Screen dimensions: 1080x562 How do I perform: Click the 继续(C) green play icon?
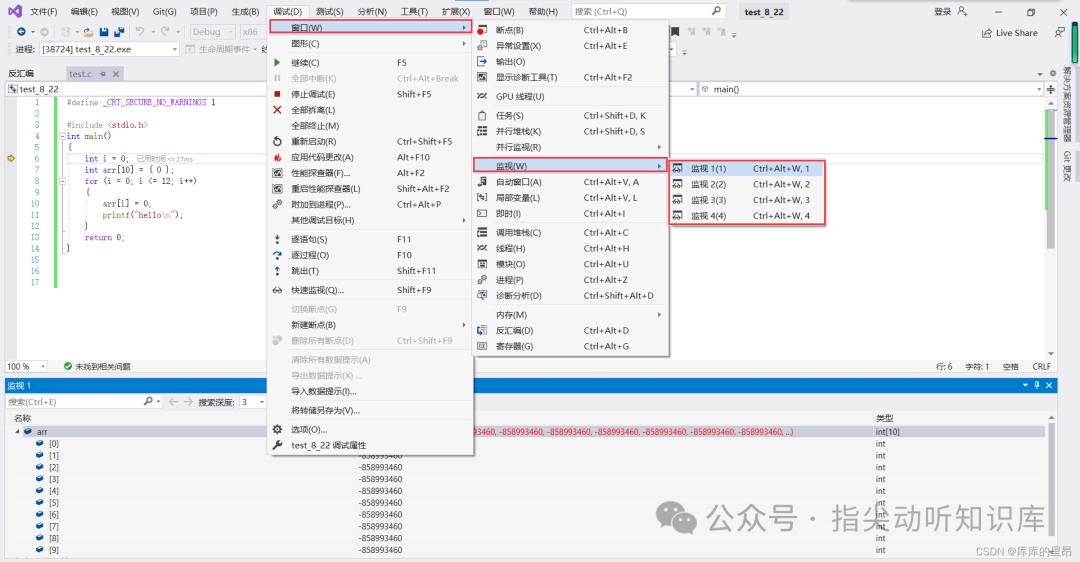[277, 63]
